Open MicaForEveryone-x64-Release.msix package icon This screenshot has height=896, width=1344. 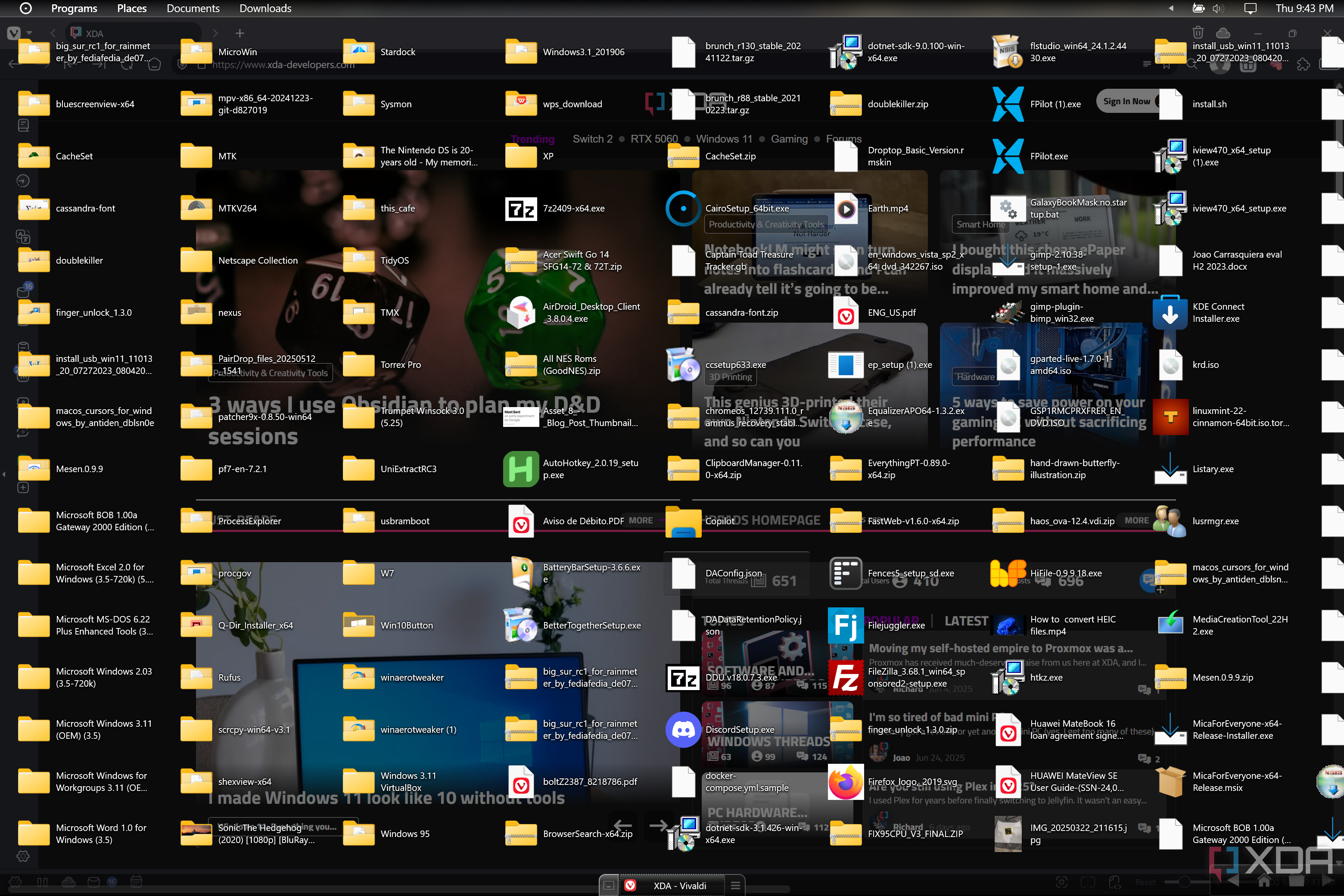pyautogui.click(x=1170, y=782)
